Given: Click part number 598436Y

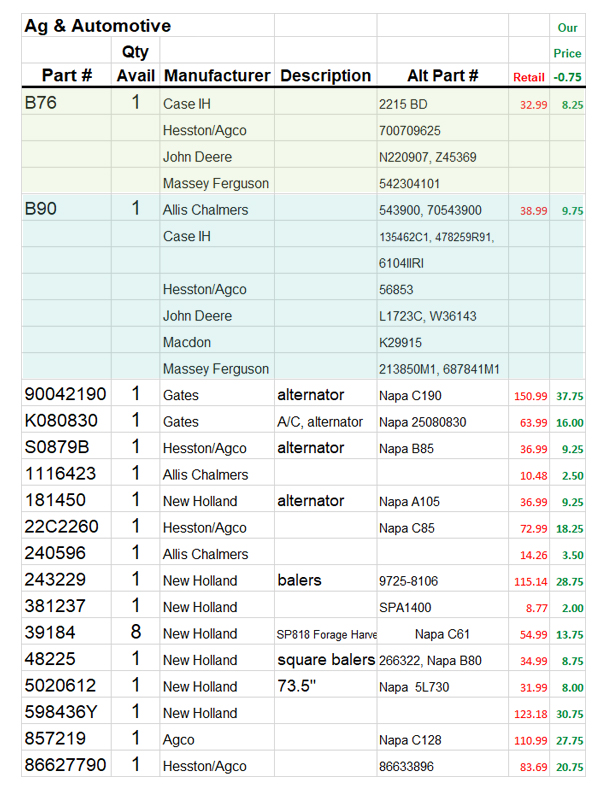Looking at the screenshot, I should point(61,713).
